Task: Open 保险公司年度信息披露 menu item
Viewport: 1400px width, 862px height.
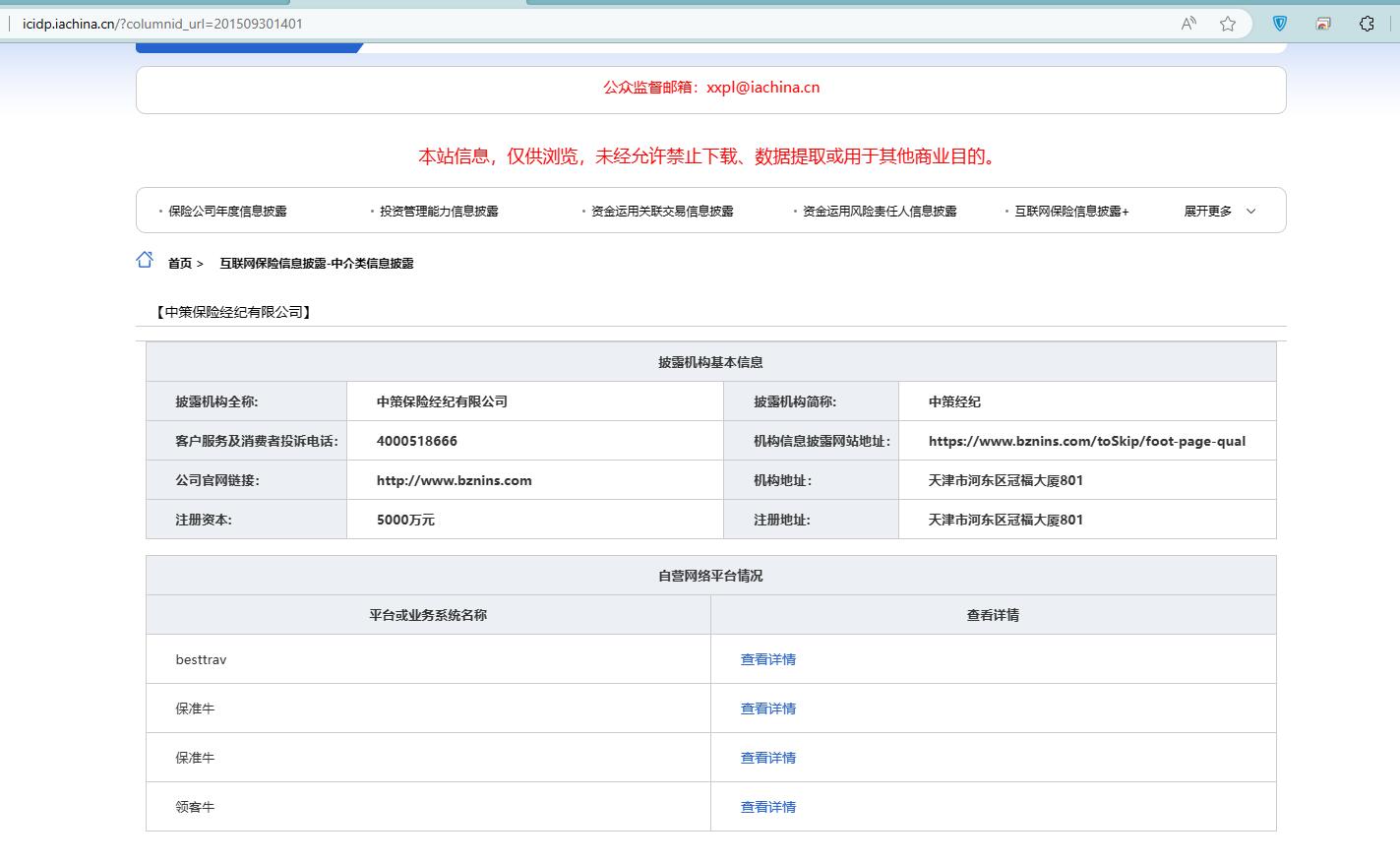Action: pos(227,211)
